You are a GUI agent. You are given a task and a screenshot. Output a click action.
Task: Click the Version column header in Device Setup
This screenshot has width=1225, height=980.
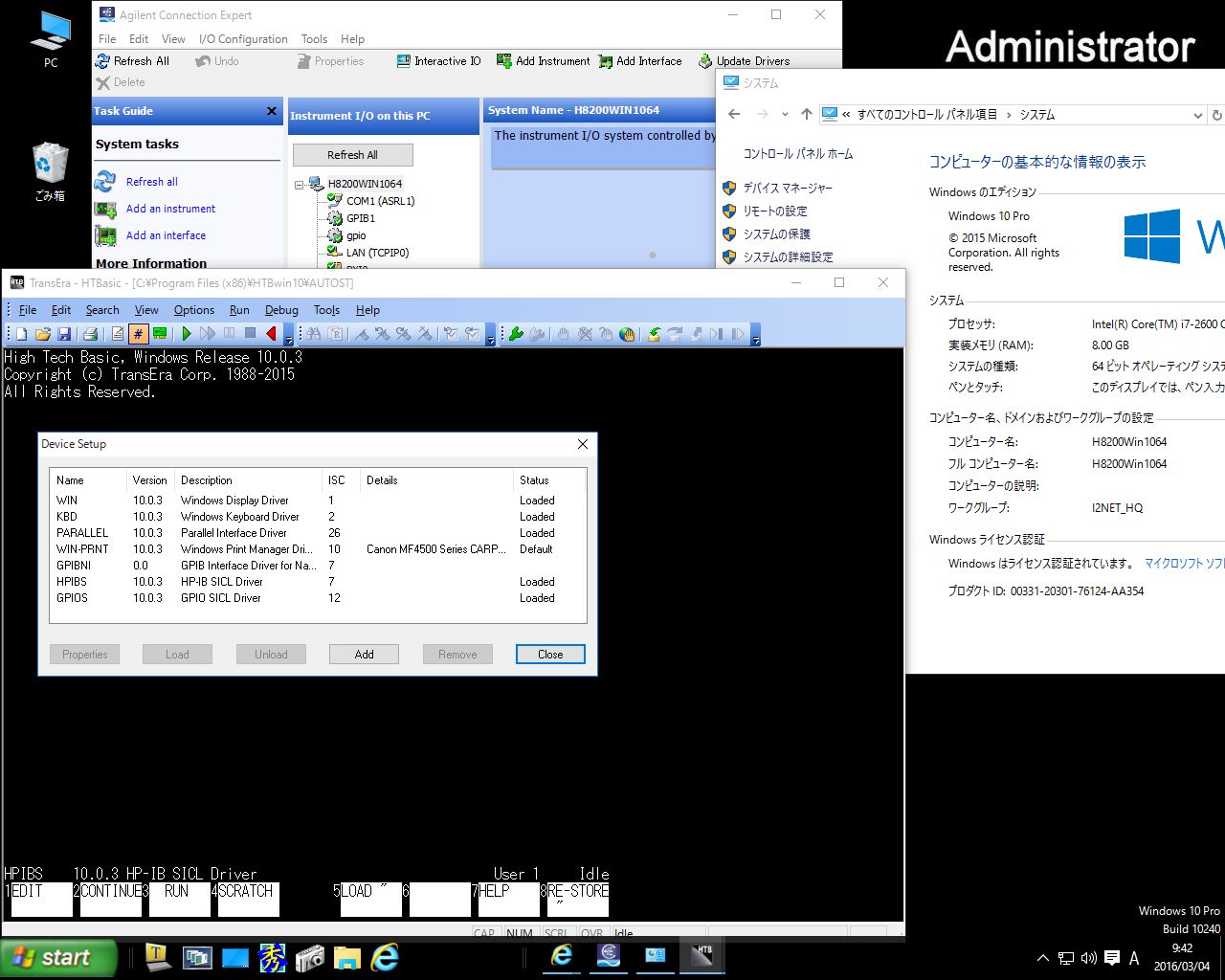150,480
